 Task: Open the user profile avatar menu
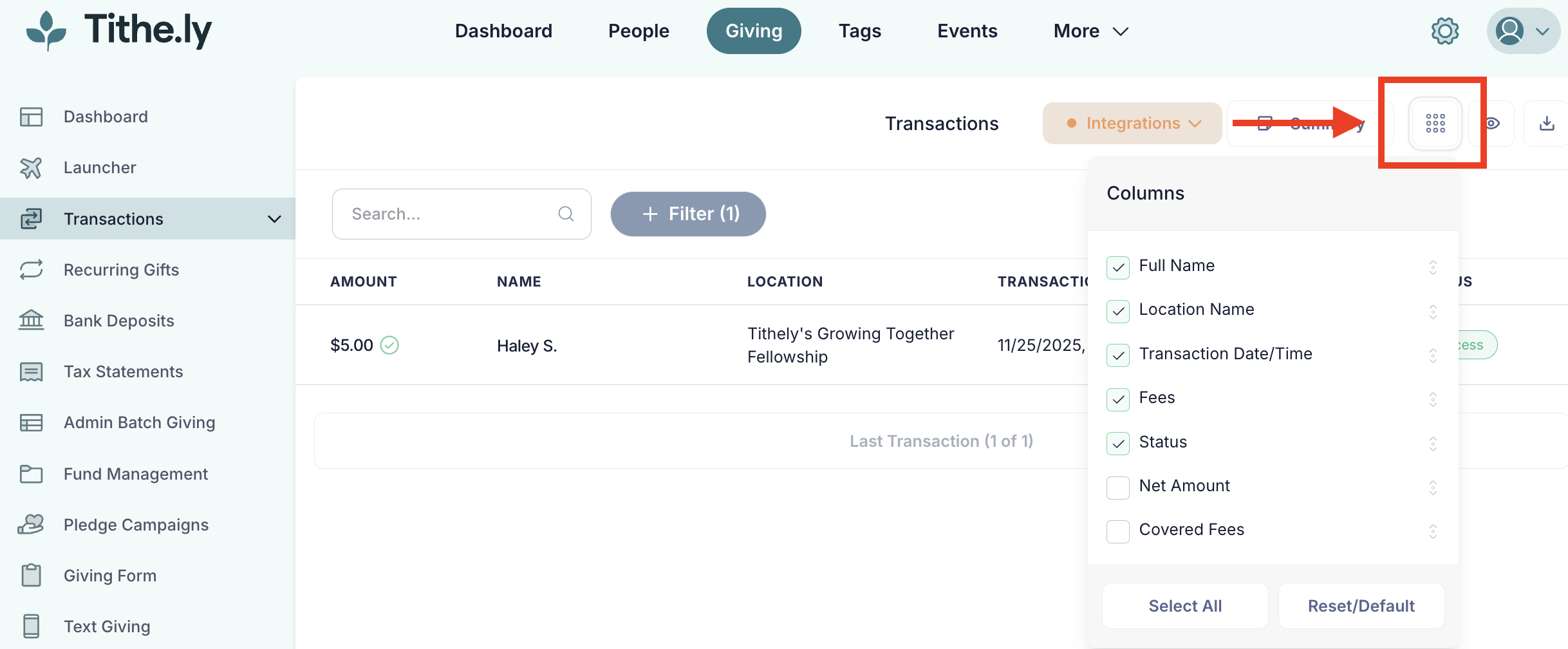1523,31
